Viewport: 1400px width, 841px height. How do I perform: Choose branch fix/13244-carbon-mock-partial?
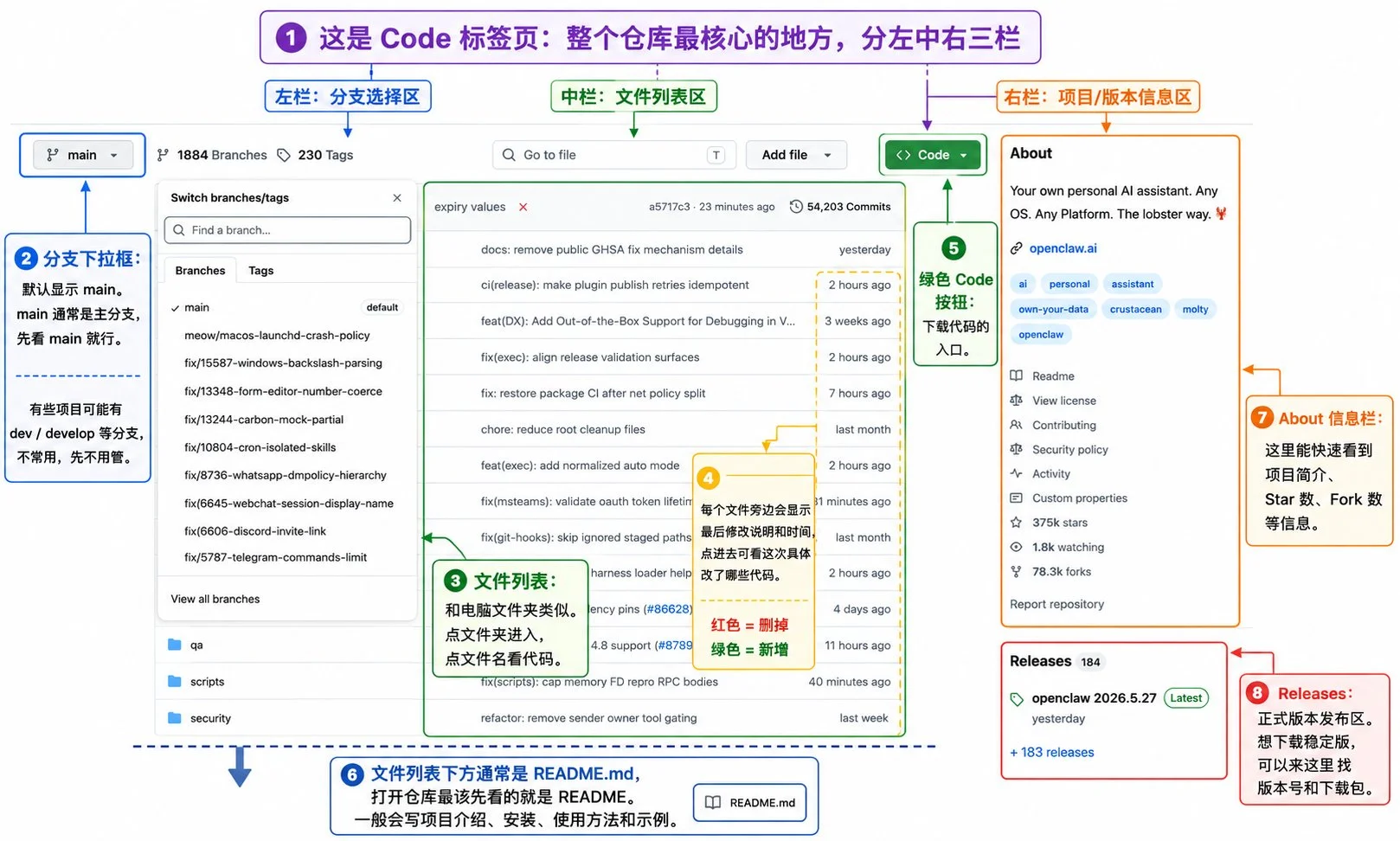coord(264,420)
